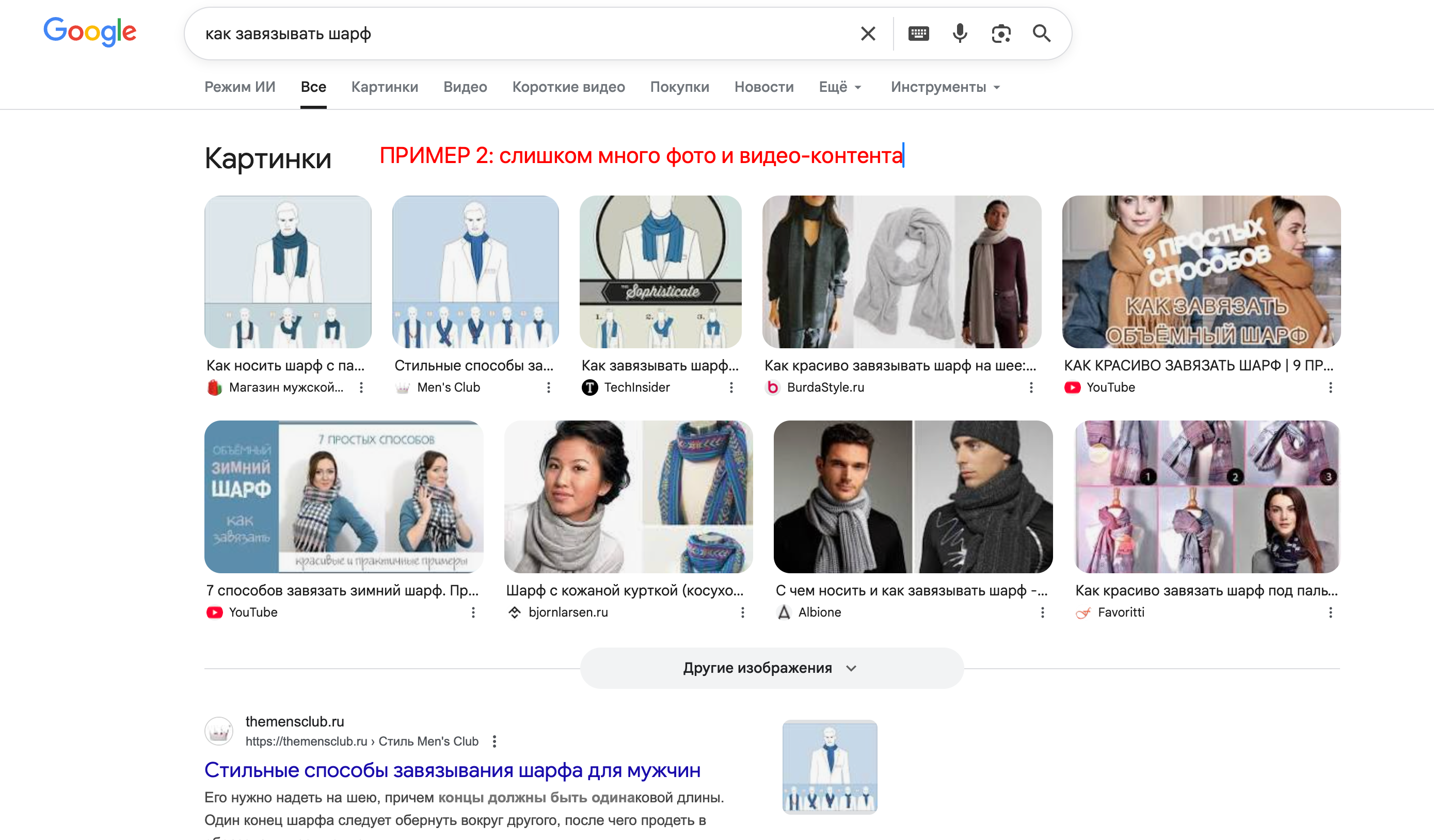Viewport: 1434px width, 840px height.
Task: Switch to Режим ИИ tab
Action: coord(240,87)
